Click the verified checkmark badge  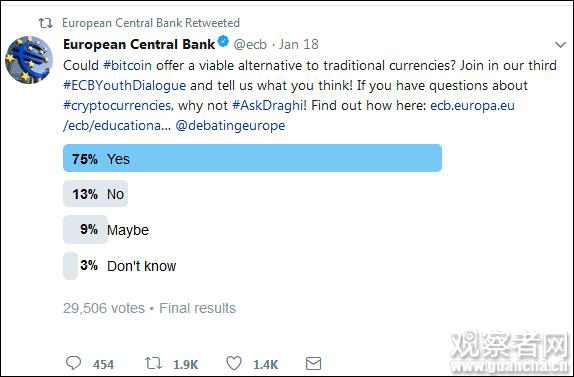click(223, 41)
